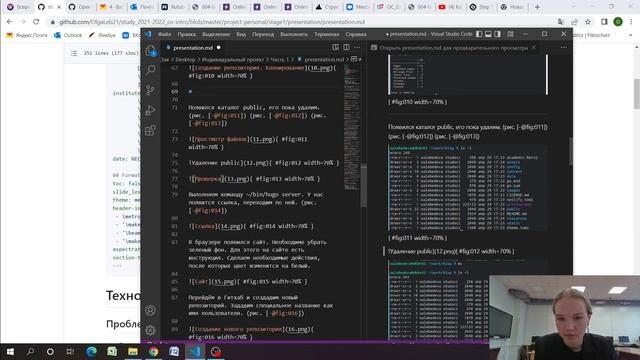Open Chrome three-dot menu
The image size is (640, 360).
click(x=631, y=22)
